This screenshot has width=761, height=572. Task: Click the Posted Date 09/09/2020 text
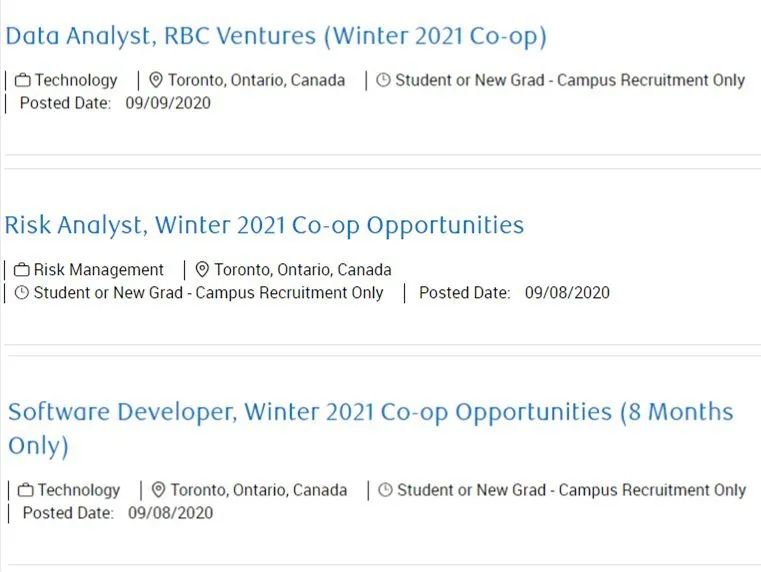[x=115, y=102]
